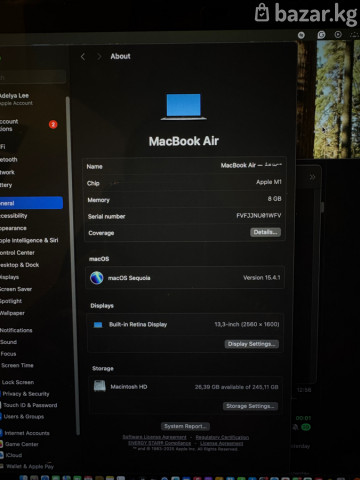This screenshot has height=480, width=360.
Task: Open the play-circle icon in the menu bar
Action: (338, 34)
